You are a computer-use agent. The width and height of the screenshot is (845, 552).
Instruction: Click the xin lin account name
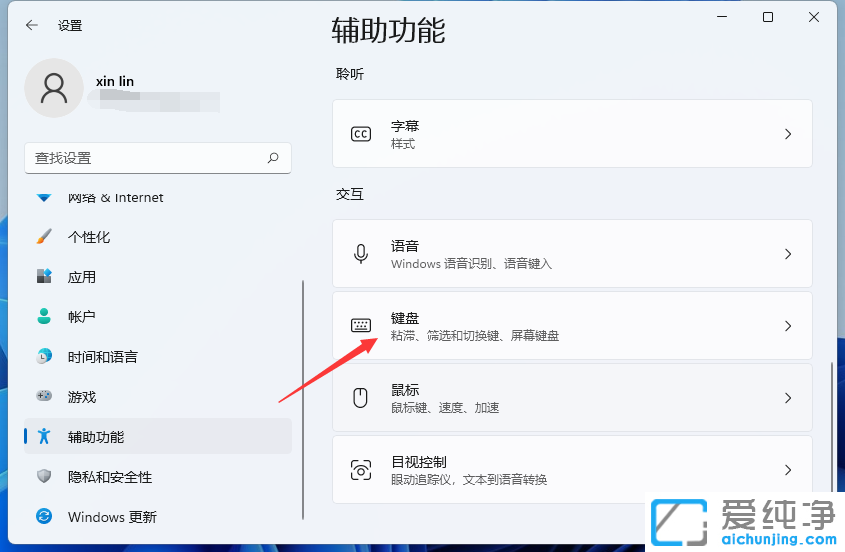point(115,81)
